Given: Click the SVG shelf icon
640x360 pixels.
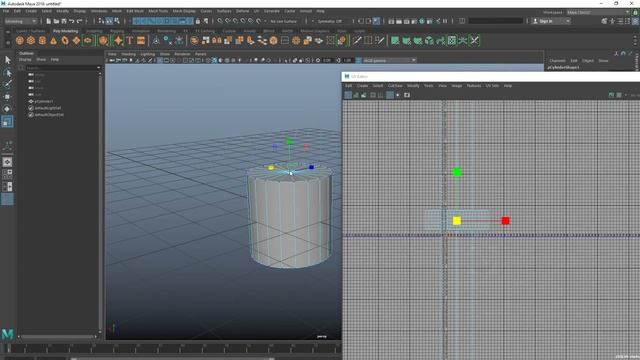Looking at the screenshot, I should pos(141,40).
